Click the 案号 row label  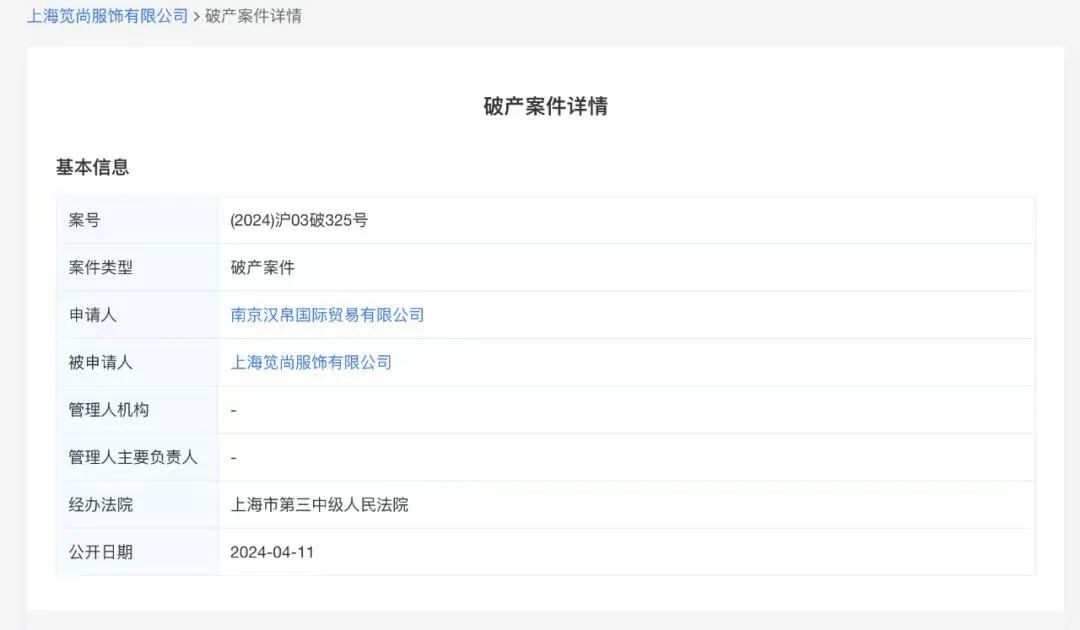tap(85, 220)
